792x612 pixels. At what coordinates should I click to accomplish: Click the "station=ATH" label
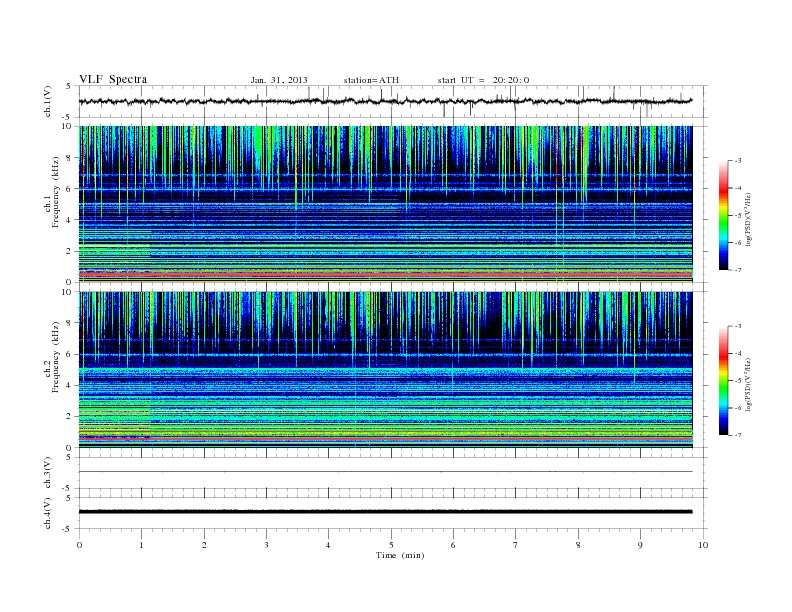371,80
